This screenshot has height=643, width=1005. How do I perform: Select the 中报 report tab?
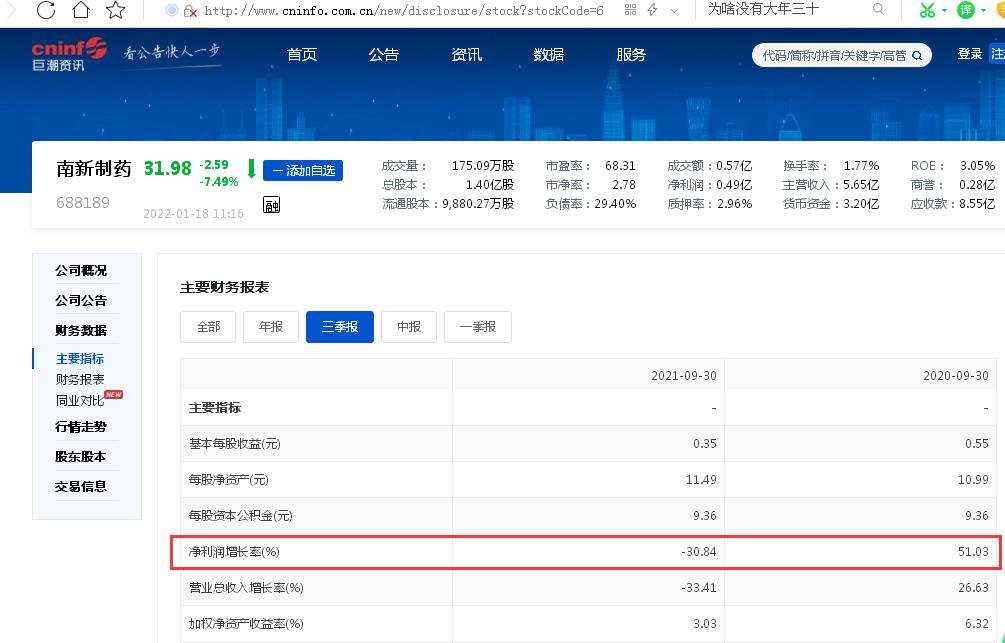click(x=409, y=327)
